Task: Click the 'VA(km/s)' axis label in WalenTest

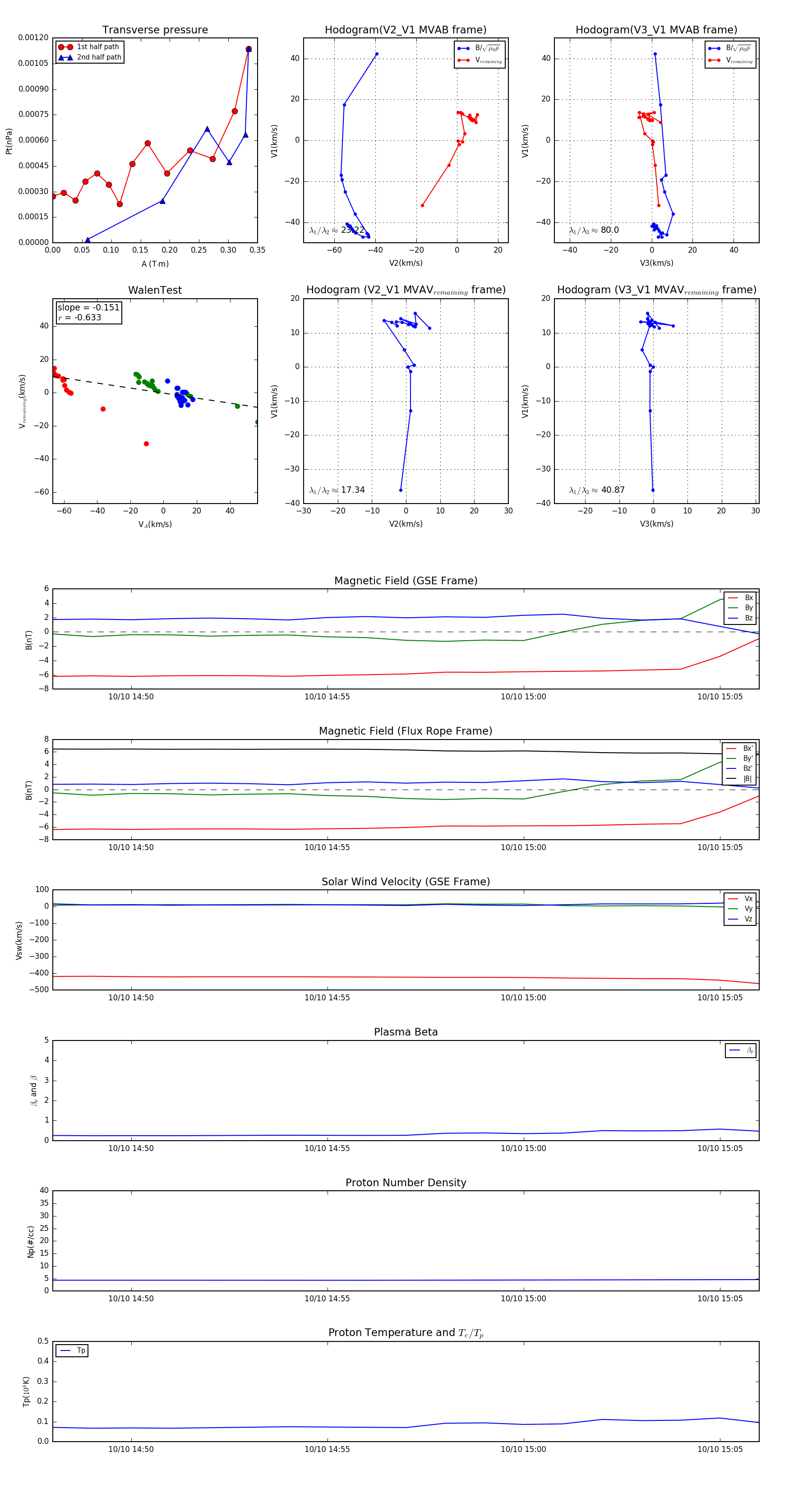Action: 155,524
